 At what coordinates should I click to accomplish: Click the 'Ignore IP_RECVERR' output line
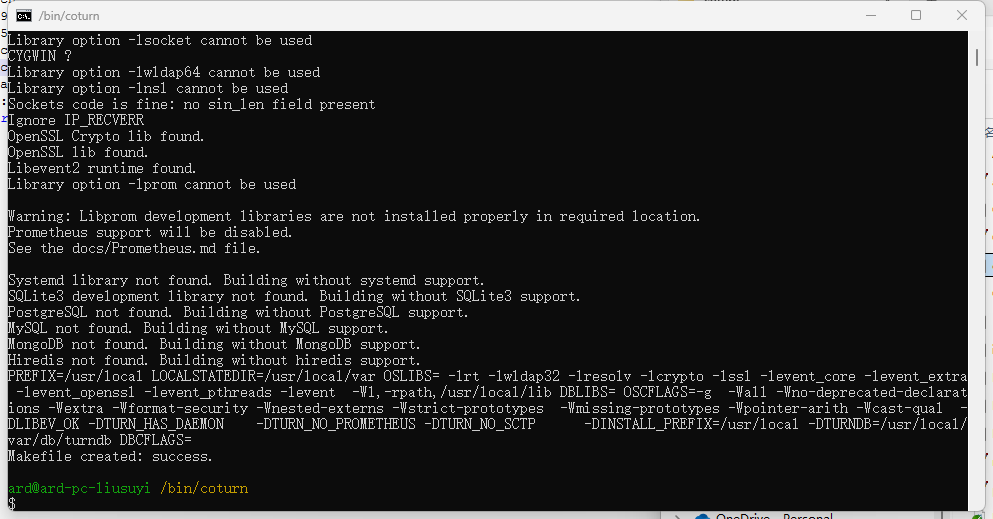pyautogui.click(x=76, y=120)
